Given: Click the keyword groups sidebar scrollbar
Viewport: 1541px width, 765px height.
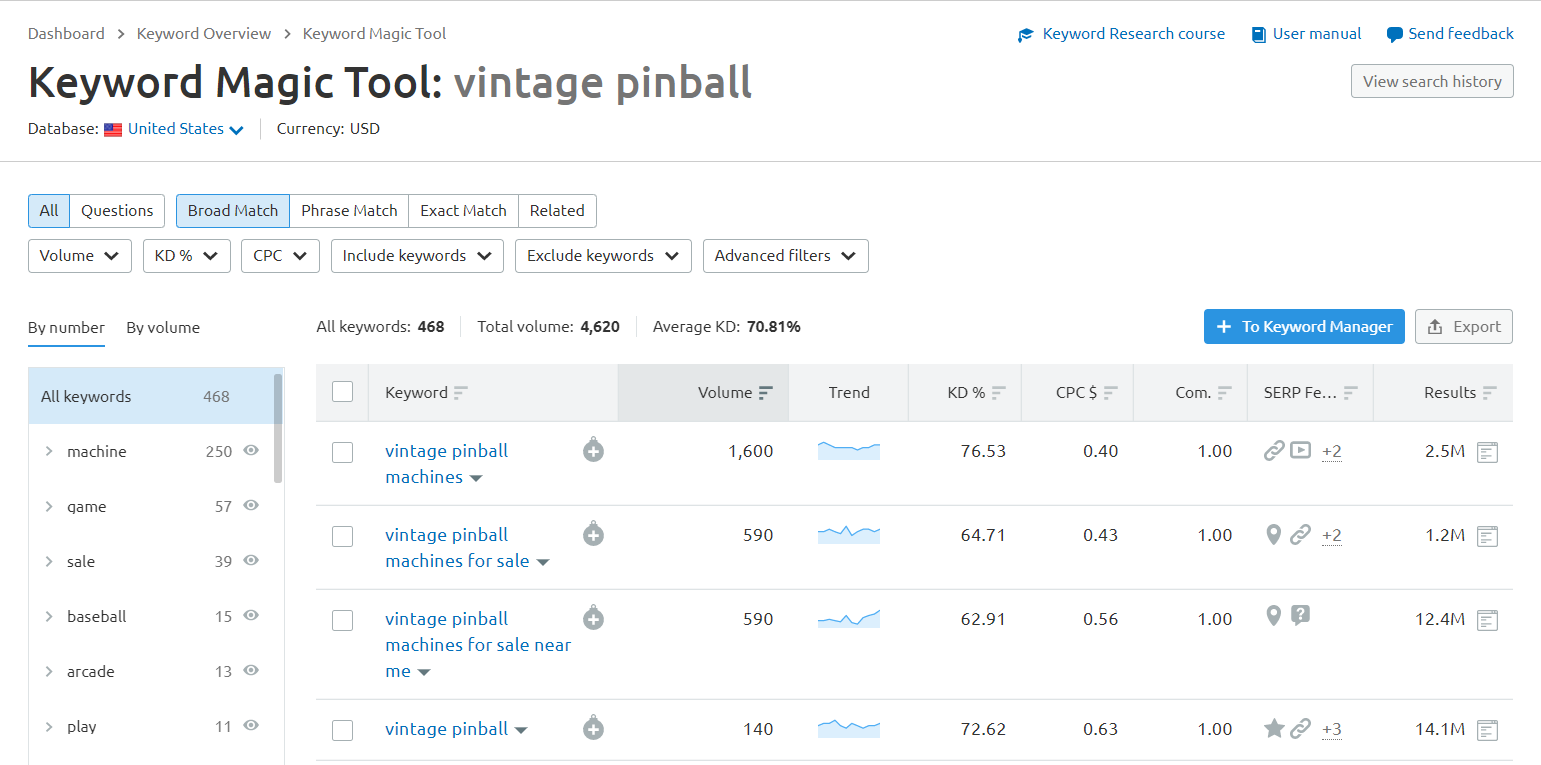Looking at the screenshot, I should coord(278,428).
